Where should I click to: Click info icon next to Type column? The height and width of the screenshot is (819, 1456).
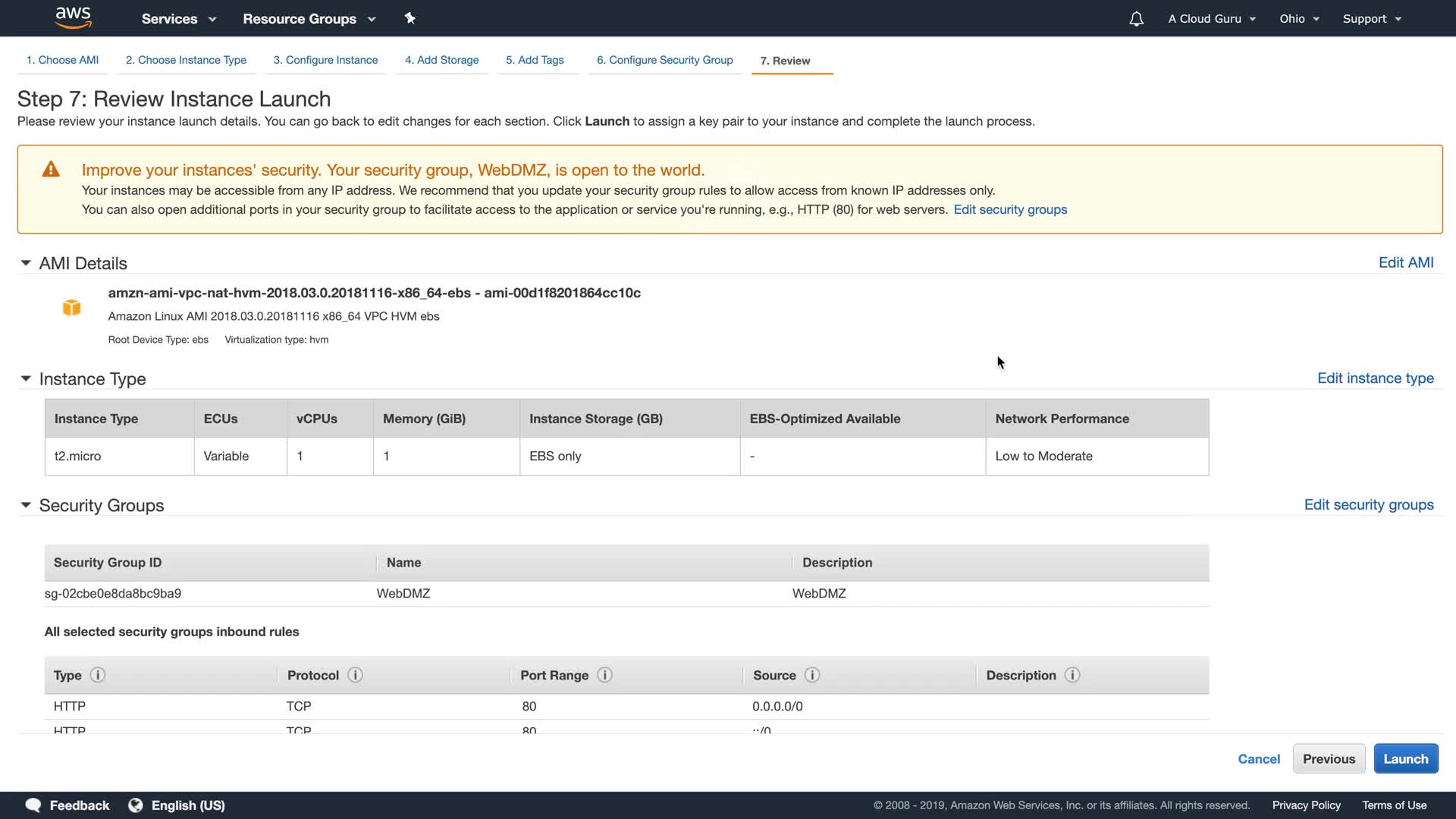(x=98, y=675)
